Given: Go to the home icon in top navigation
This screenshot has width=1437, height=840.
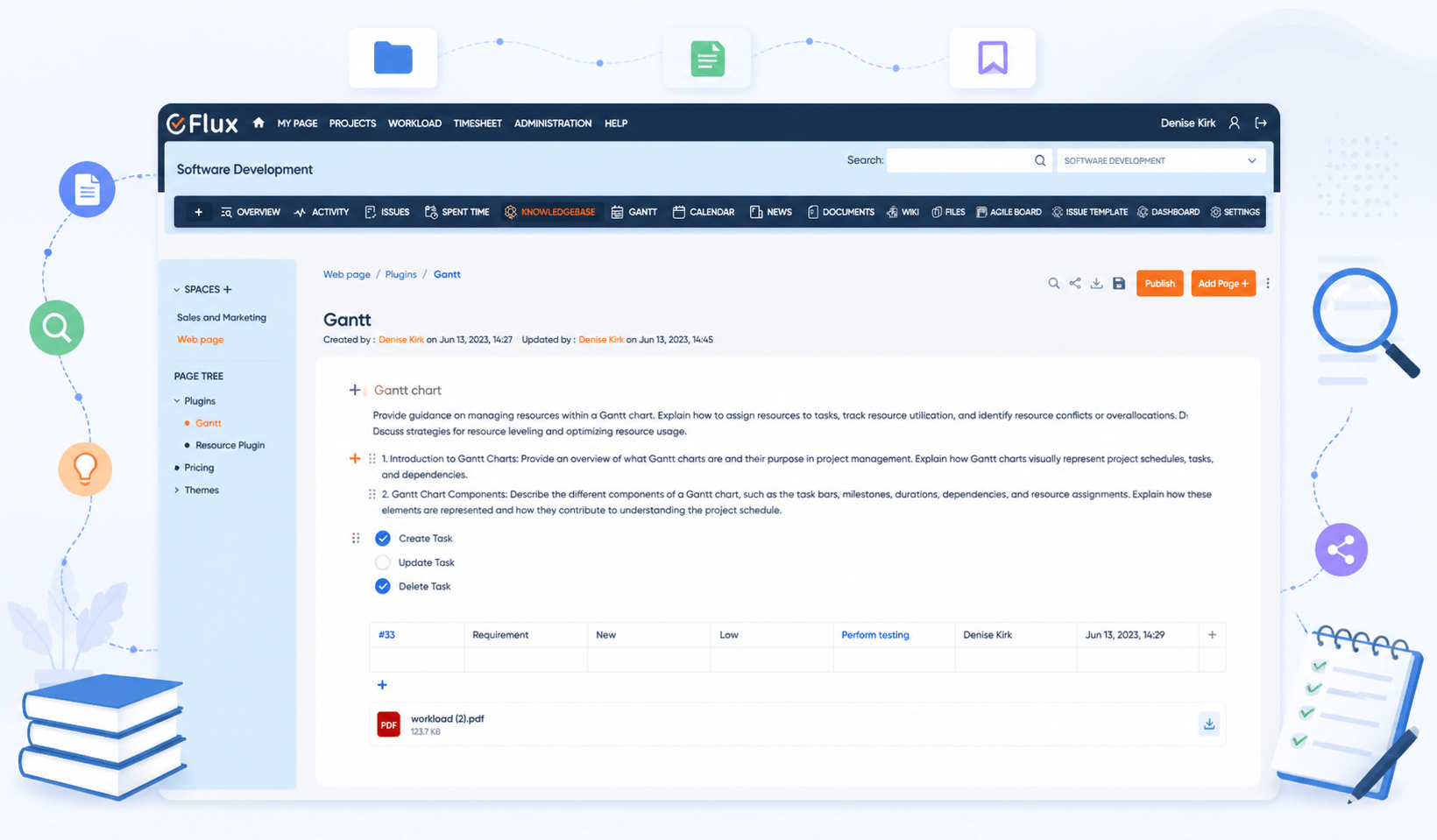Looking at the screenshot, I should tap(258, 123).
